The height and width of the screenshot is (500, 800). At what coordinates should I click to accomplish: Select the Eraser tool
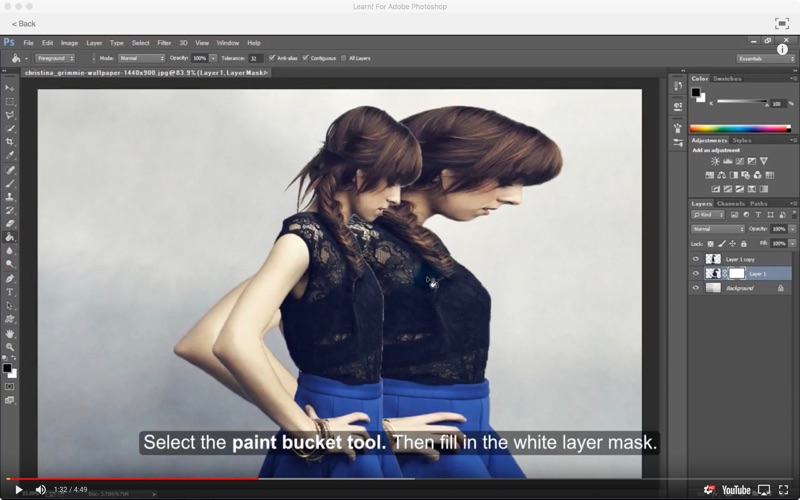pyautogui.click(x=10, y=223)
